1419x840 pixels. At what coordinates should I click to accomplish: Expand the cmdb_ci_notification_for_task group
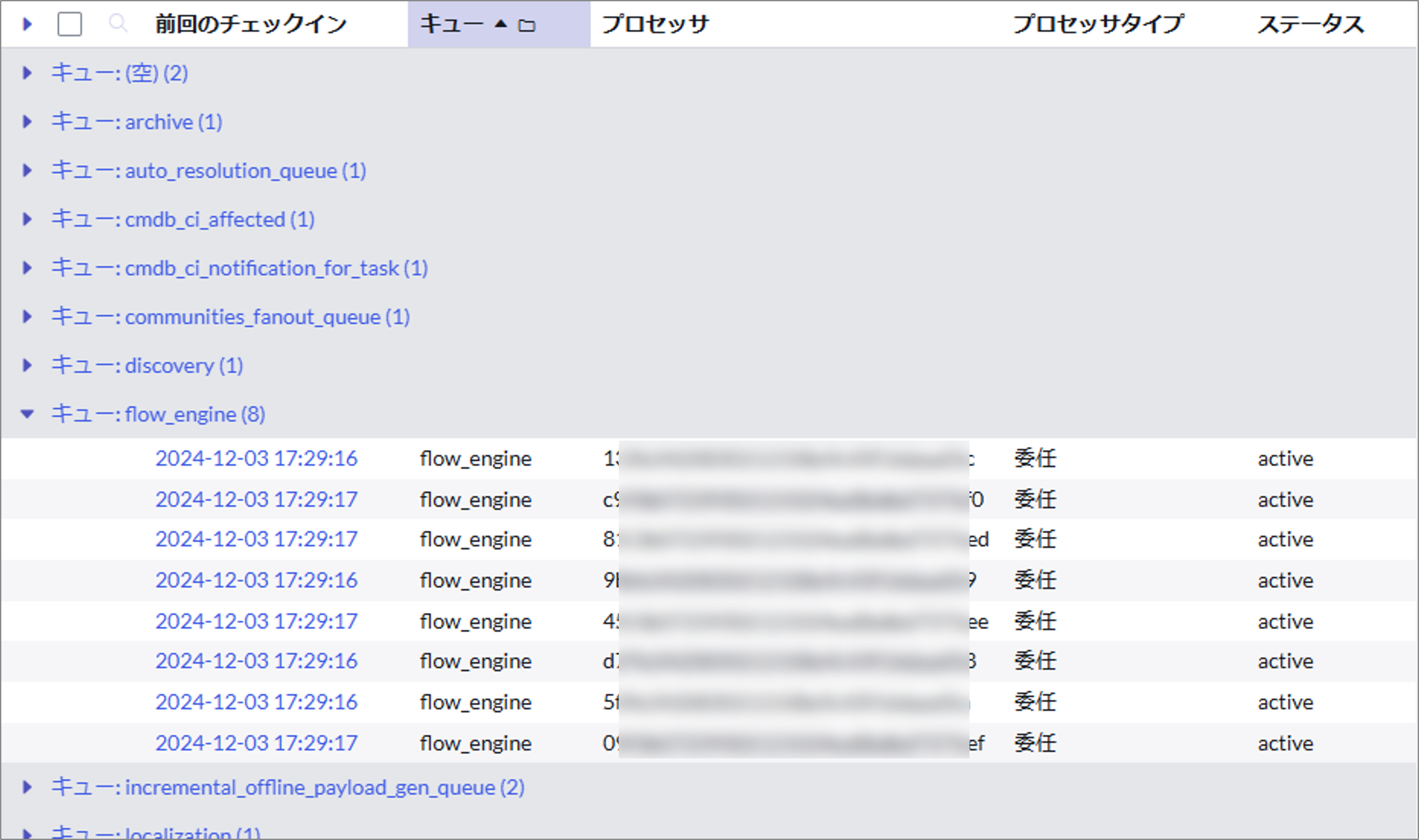coord(27,268)
